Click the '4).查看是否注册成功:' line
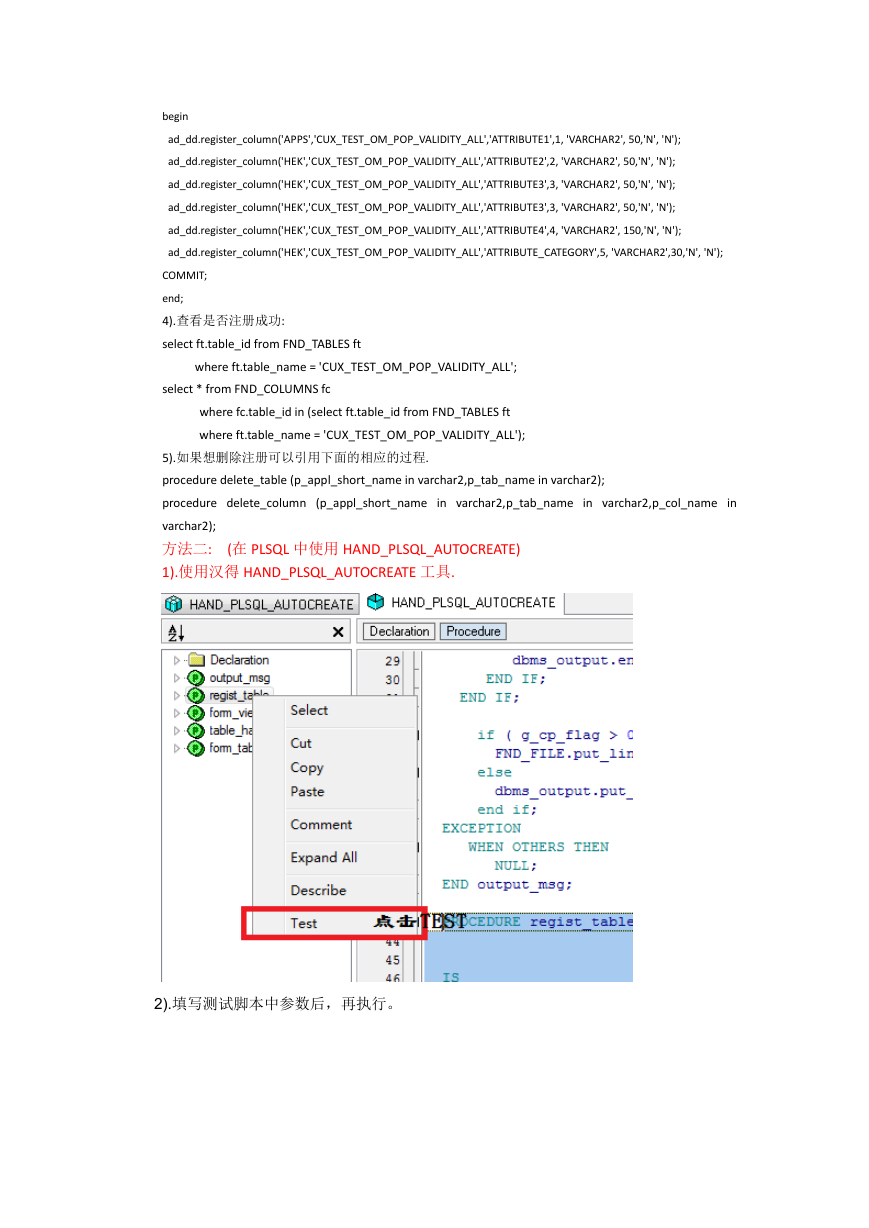This screenshot has height=1228, width=869. pos(223,321)
